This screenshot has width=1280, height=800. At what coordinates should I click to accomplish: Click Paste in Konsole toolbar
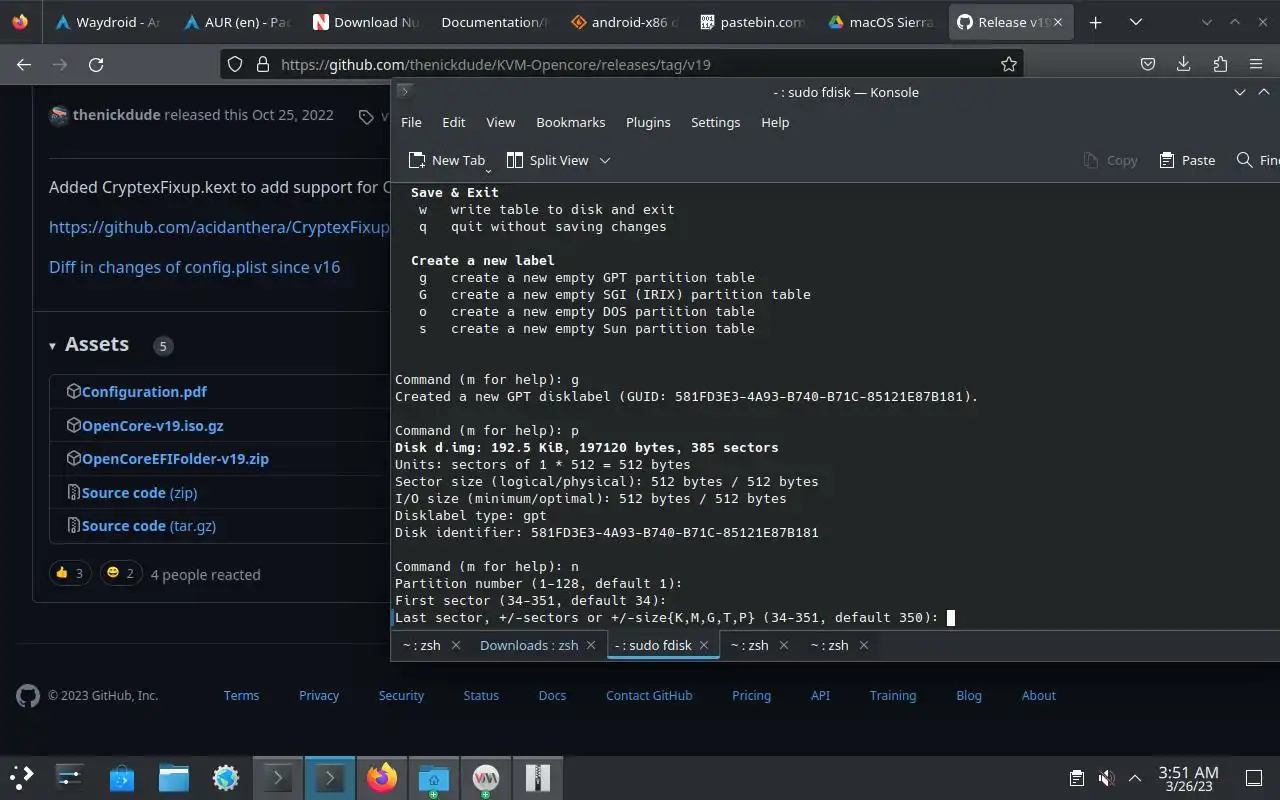[1187, 160]
